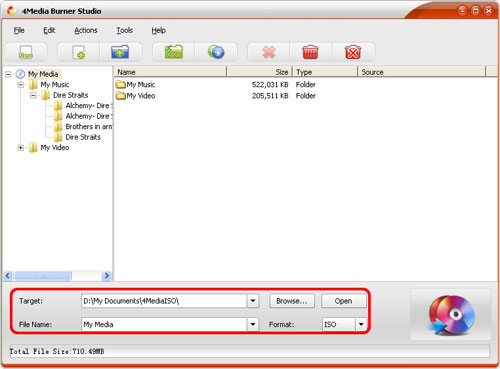Click the Browse... button

[x=292, y=301]
